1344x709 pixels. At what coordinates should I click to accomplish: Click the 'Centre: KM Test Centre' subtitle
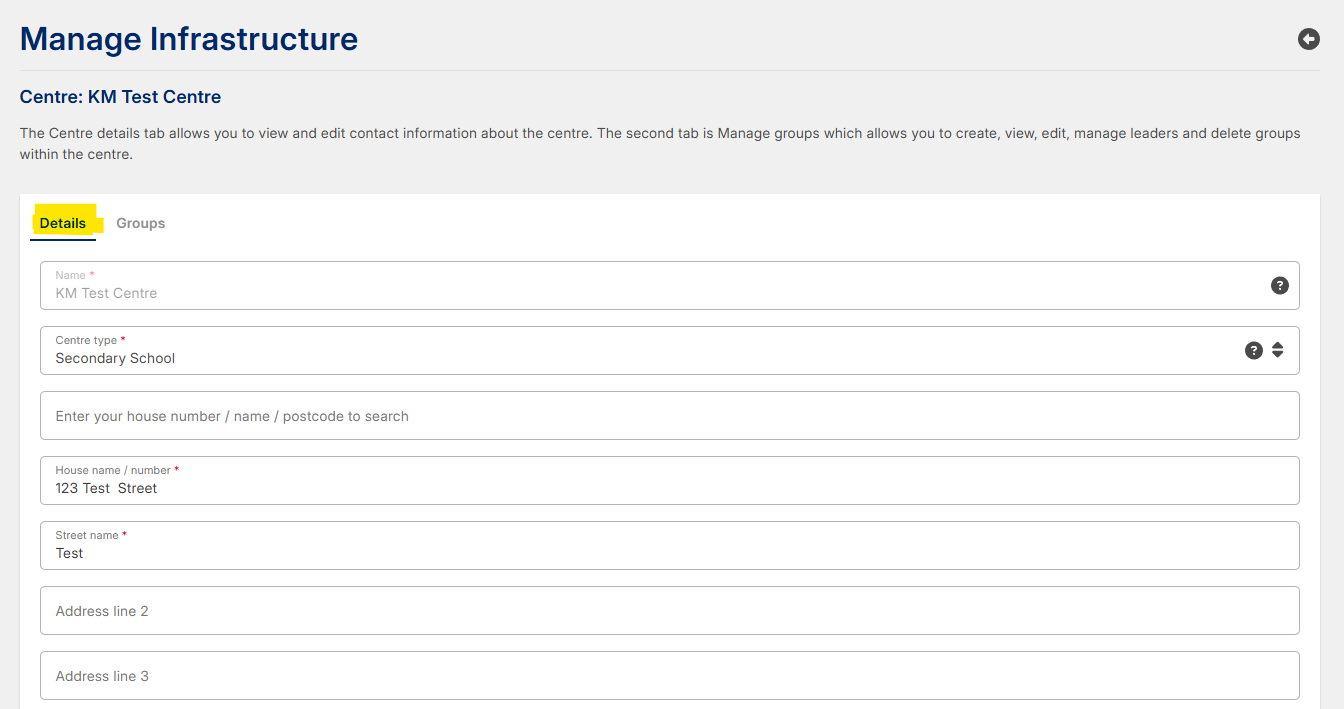pos(120,97)
